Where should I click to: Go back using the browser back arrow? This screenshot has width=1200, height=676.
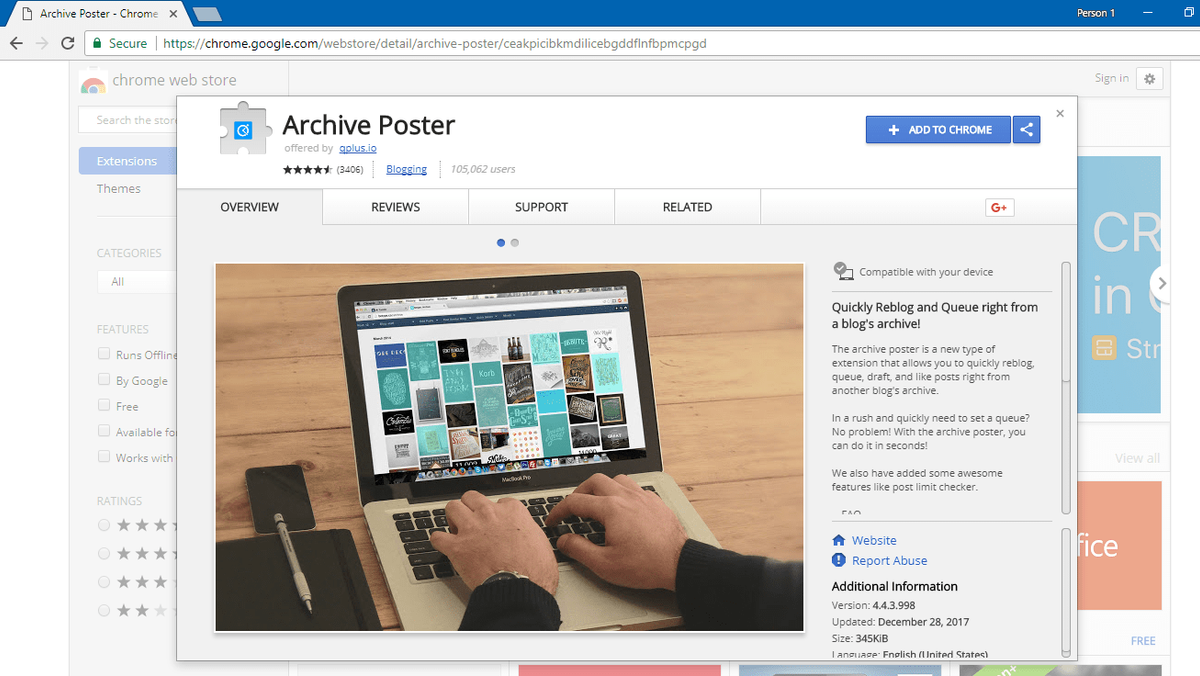click(x=17, y=44)
